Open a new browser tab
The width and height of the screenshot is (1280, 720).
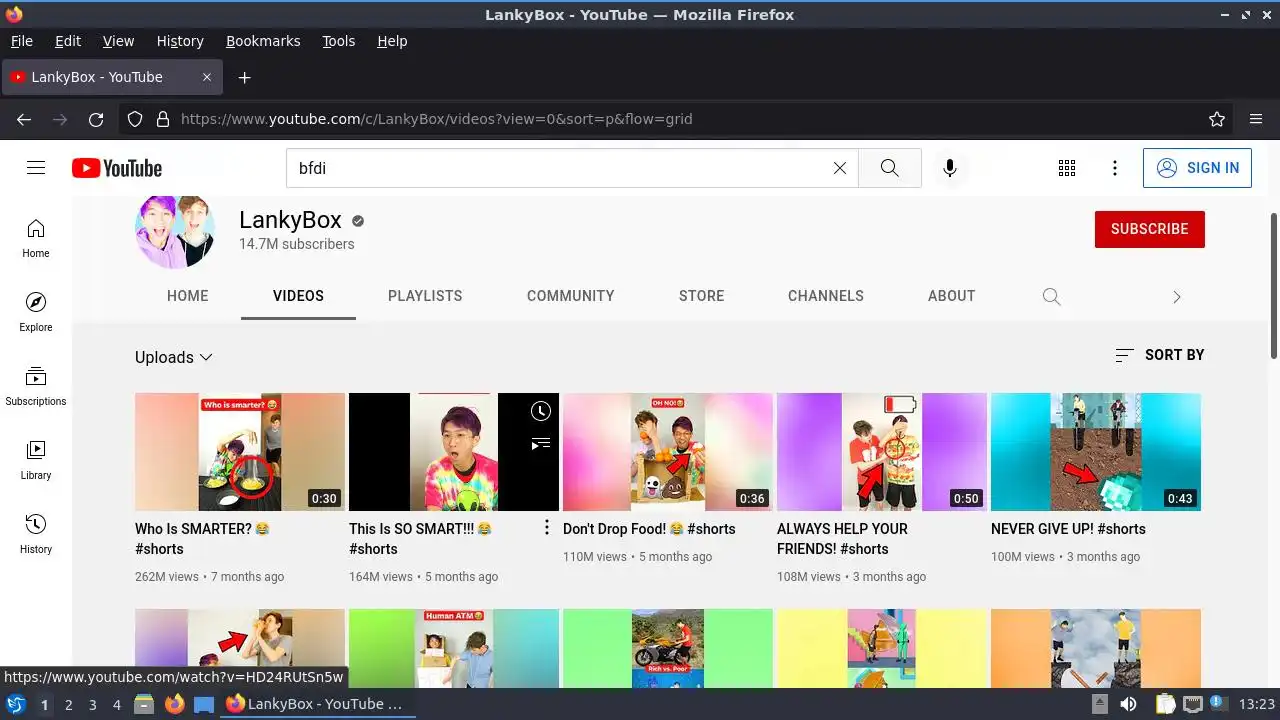(244, 77)
